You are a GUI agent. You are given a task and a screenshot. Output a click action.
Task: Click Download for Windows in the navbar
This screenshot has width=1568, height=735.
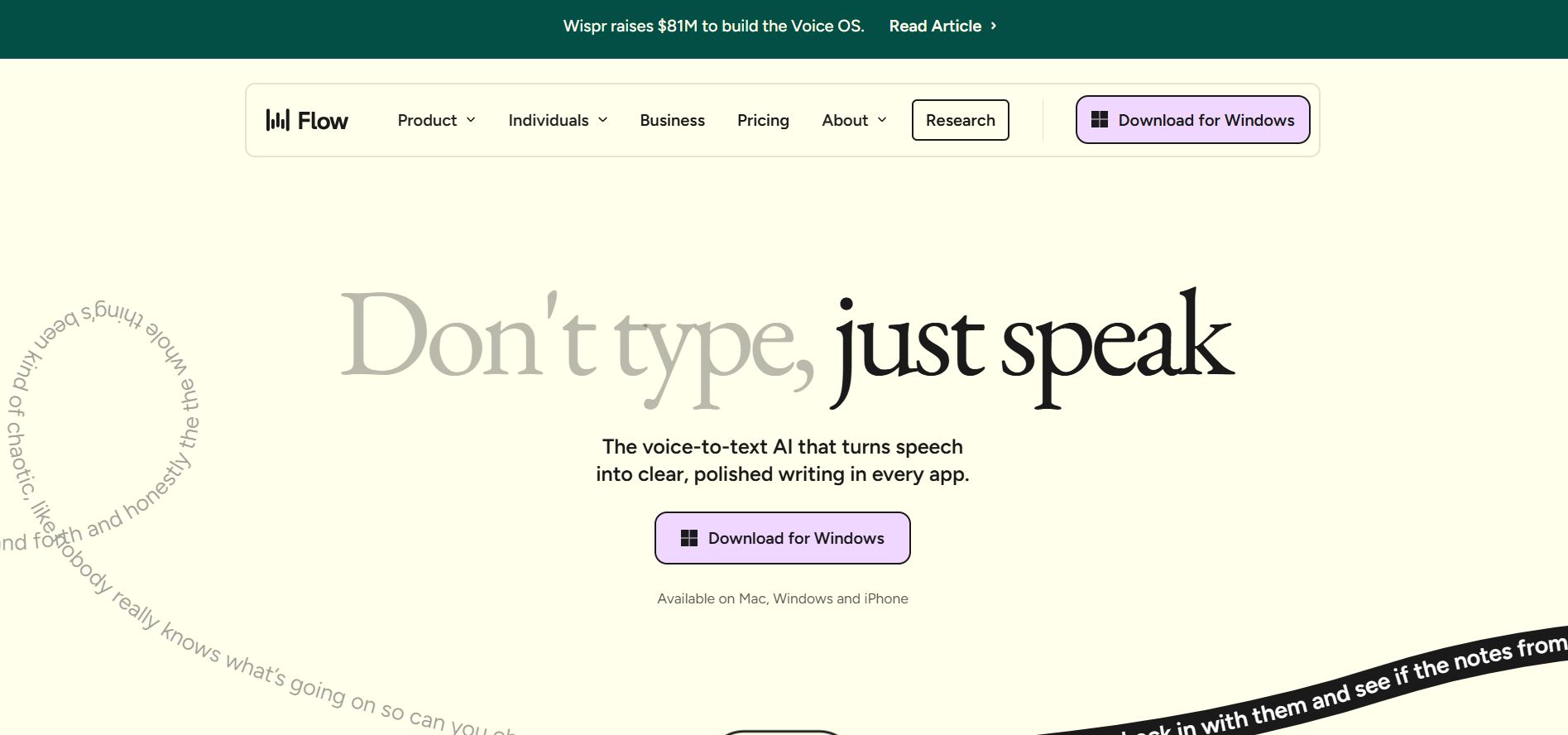[1192, 120]
